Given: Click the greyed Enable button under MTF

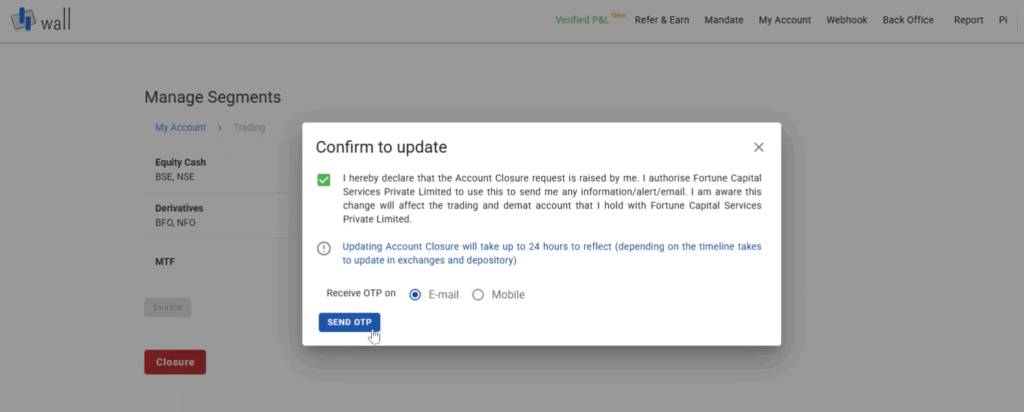Looking at the screenshot, I should [168, 307].
